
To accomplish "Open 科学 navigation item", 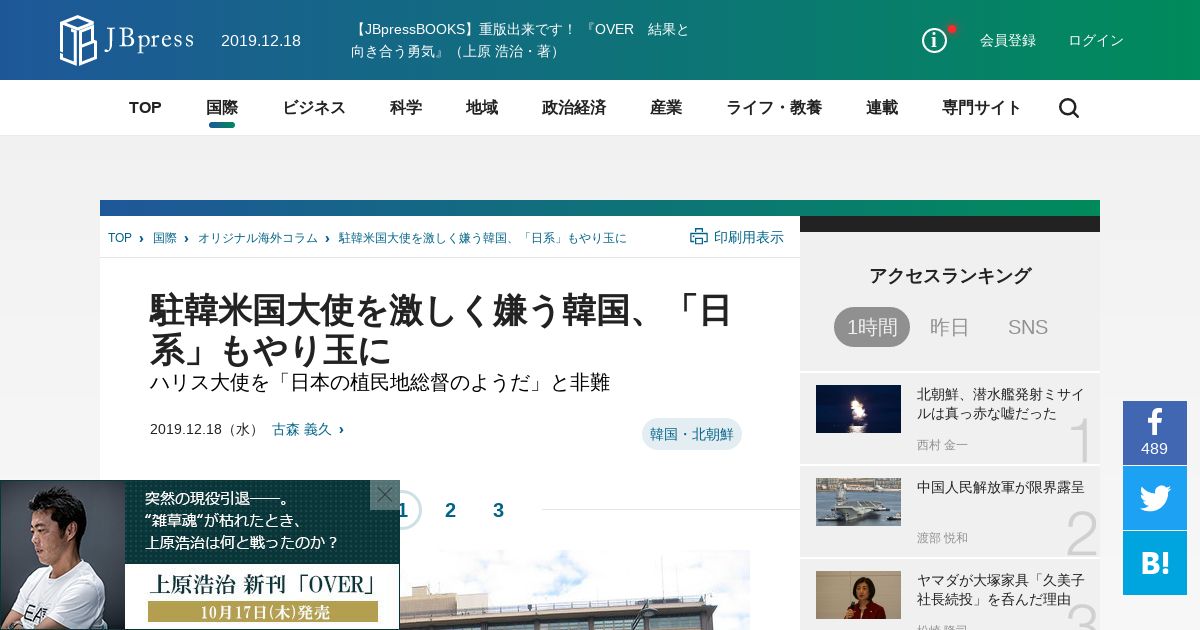I will 406,108.
